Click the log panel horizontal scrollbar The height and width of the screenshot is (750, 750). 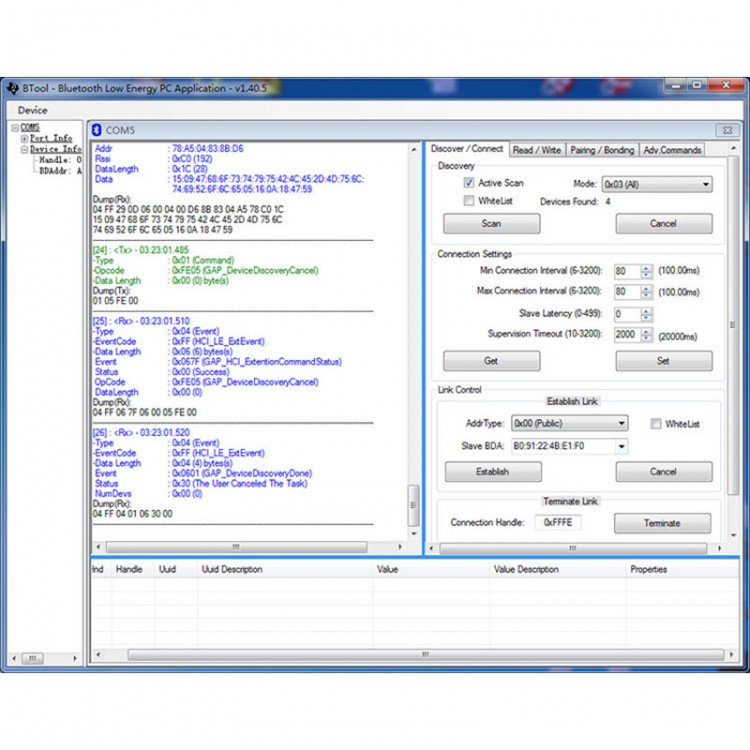click(x=237, y=547)
